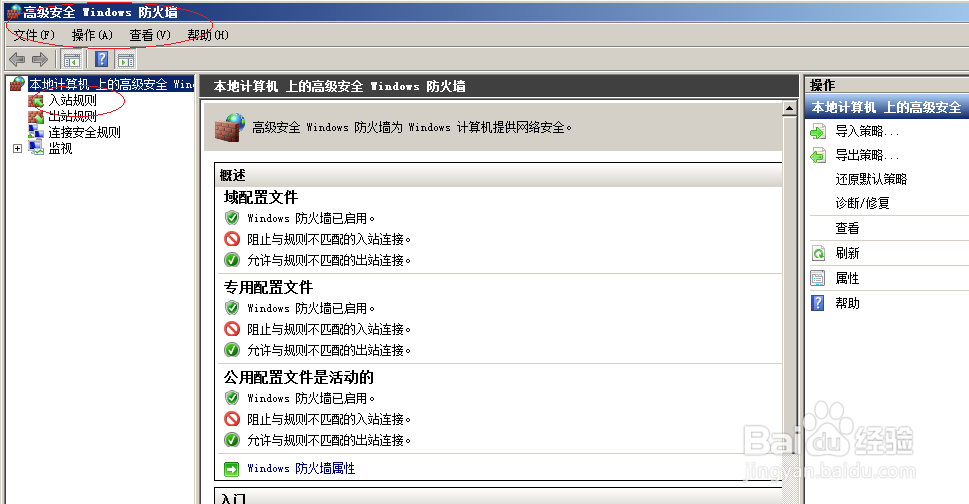Click the green check icon under 域配置文件

coord(232,259)
